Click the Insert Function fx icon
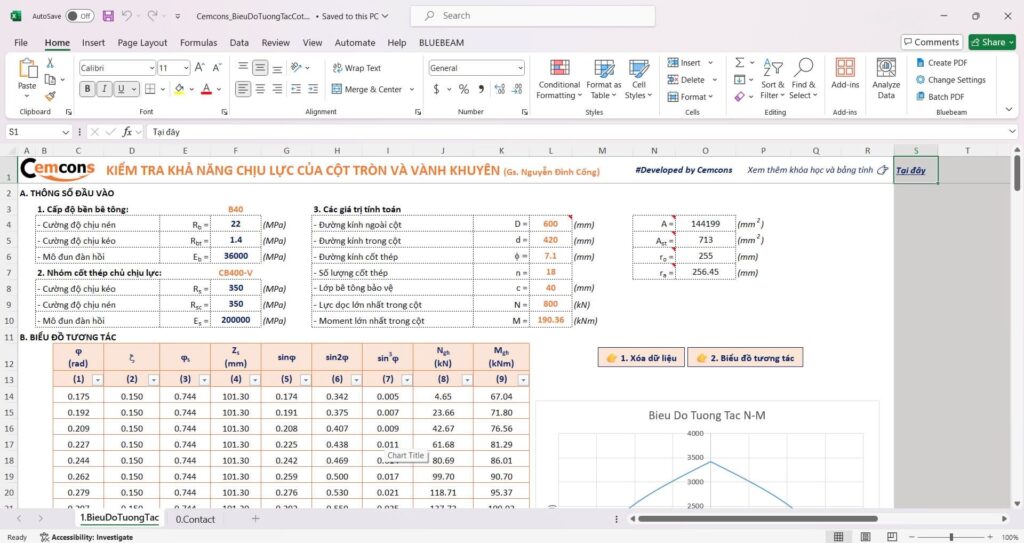 coord(127,132)
